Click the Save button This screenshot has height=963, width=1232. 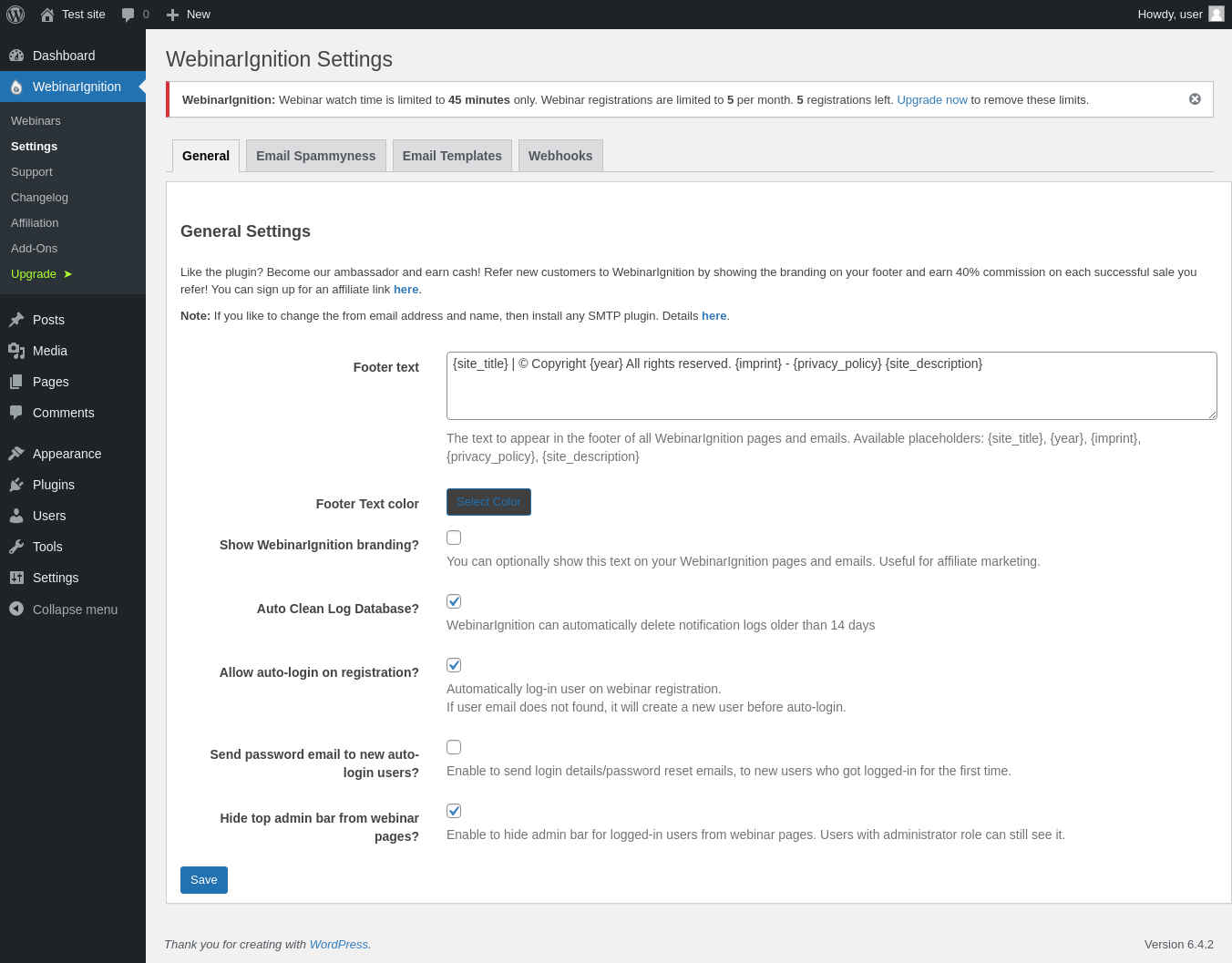pos(204,880)
